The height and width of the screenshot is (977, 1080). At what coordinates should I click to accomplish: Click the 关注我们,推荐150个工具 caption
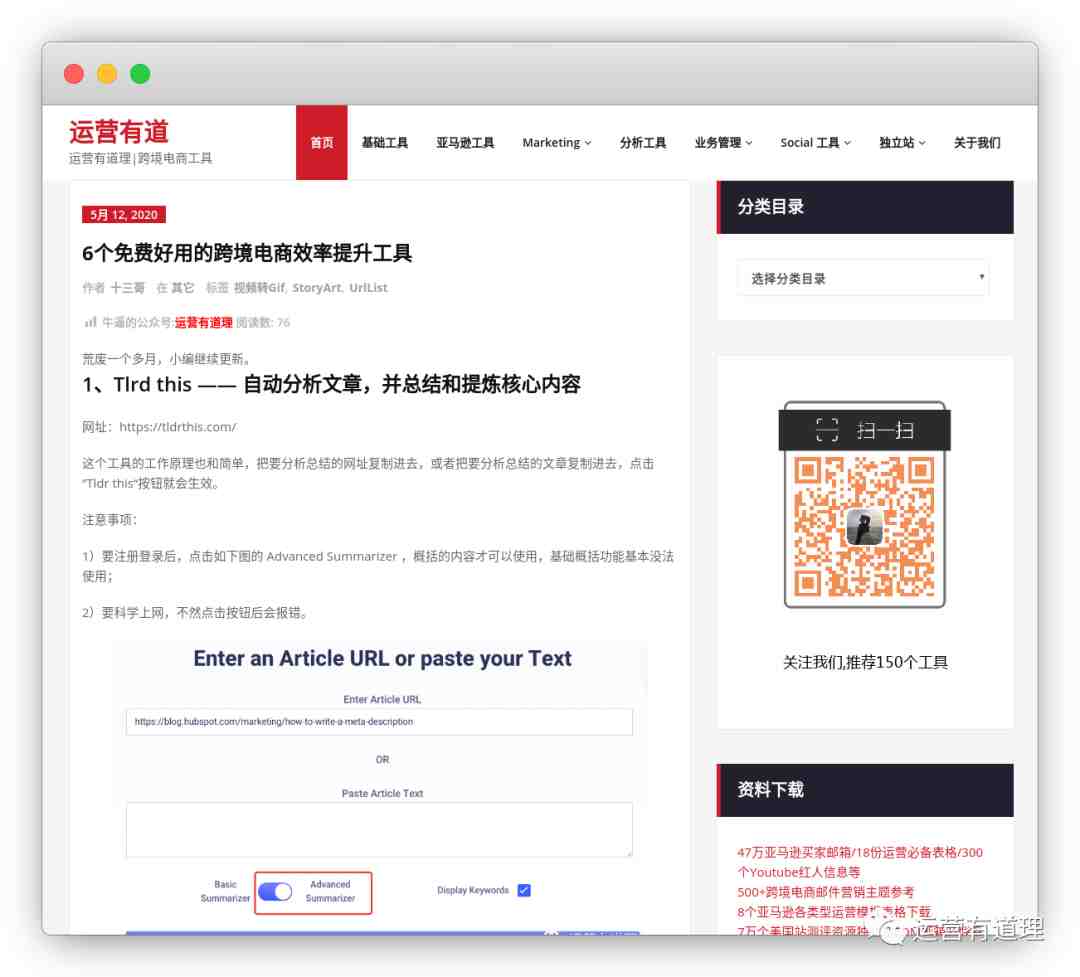[x=865, y=662]
